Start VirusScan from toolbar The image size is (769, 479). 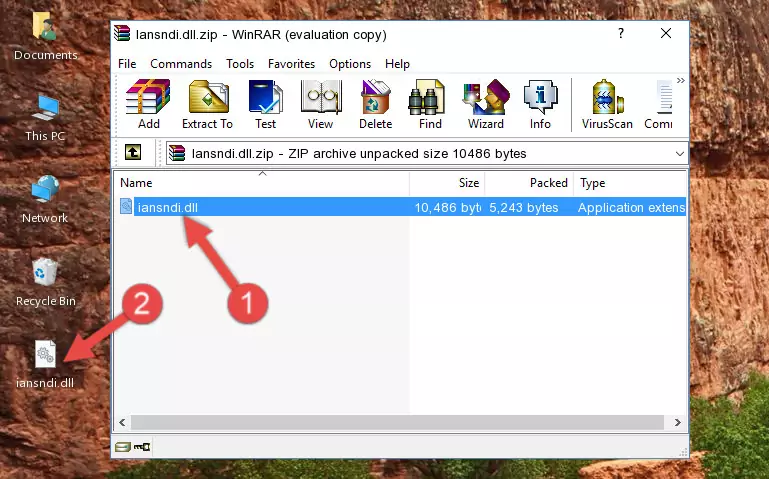tap(607, 104)
